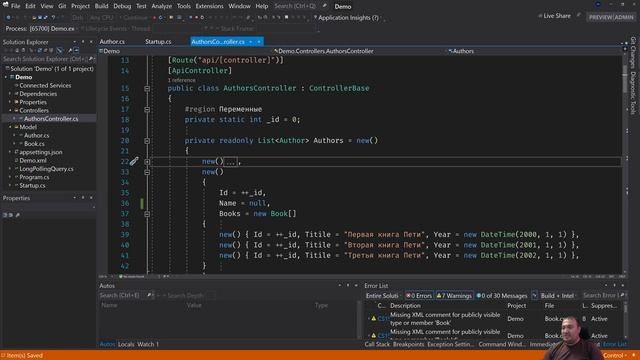Close the Properties panel
This screenshot has width=640, height=360.
(91, 198)
